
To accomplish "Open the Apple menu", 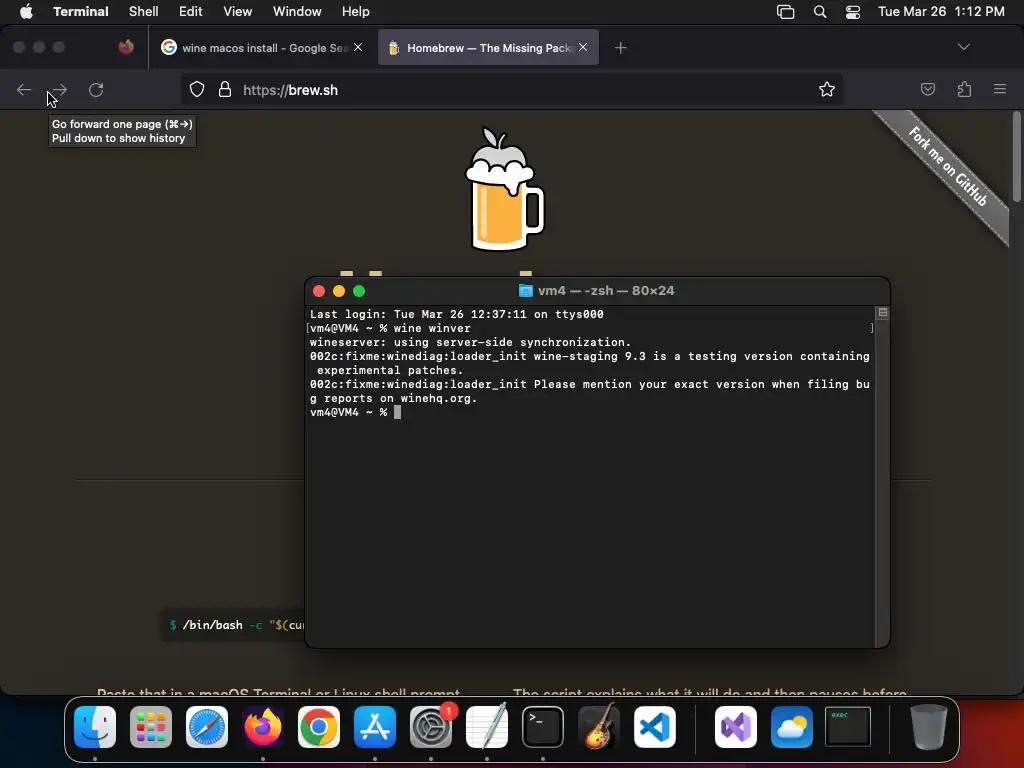I will pyautogui.click(x=26, y=11).
